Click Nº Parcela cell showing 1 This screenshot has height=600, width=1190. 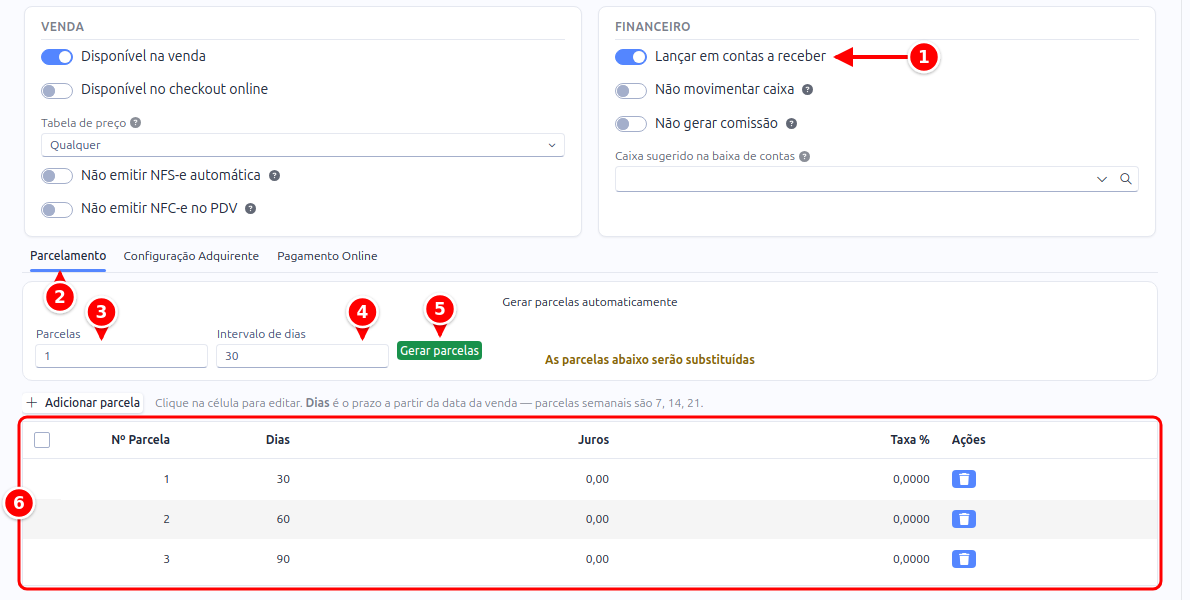click(x=166, y=479)
